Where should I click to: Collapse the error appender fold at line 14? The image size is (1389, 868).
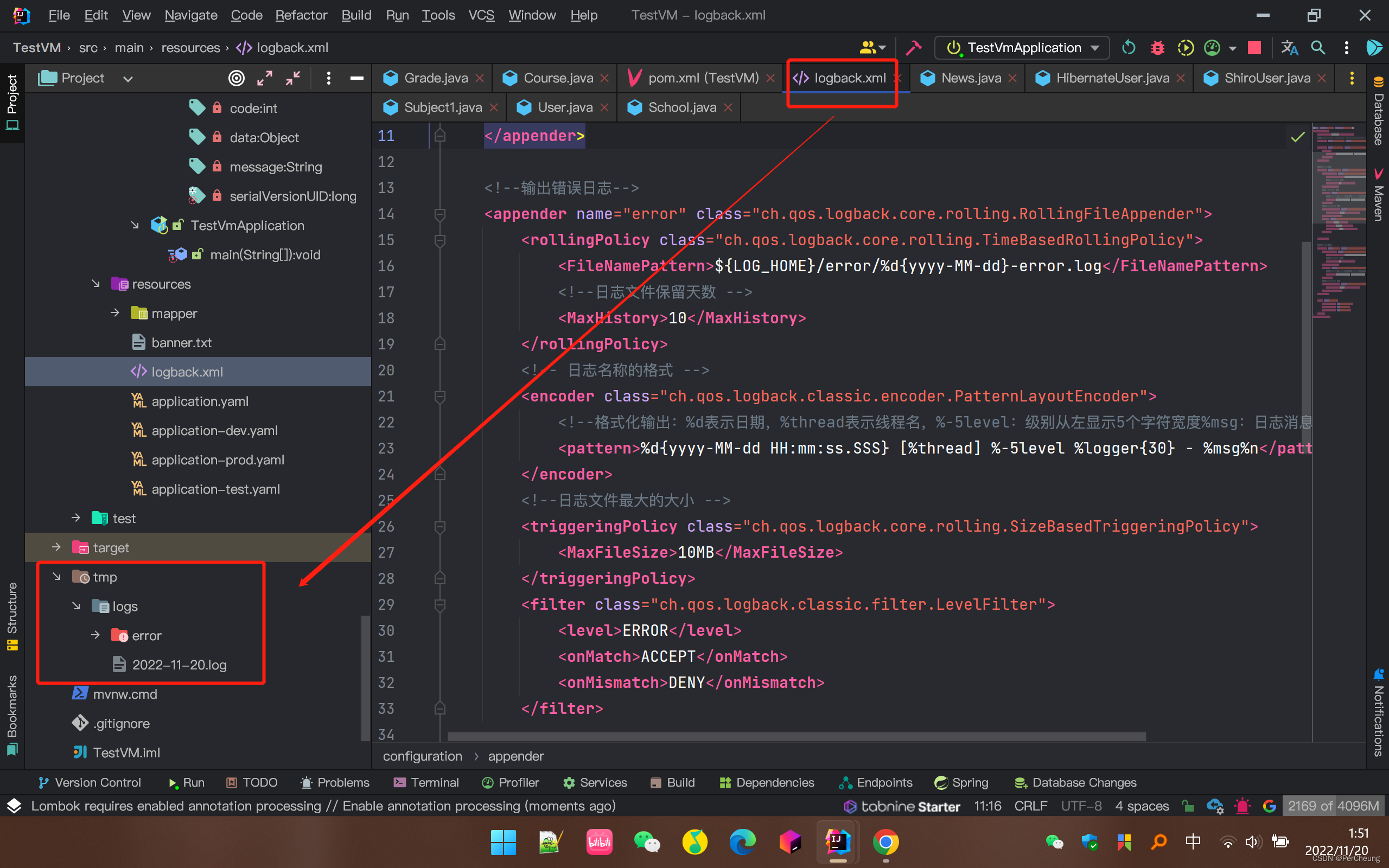pos(439,214)
